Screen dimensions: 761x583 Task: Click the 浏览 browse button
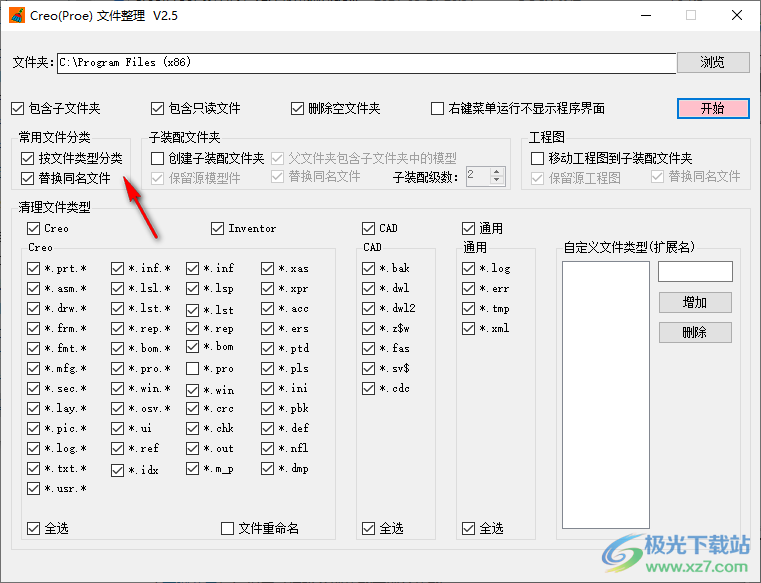(712, 62)
